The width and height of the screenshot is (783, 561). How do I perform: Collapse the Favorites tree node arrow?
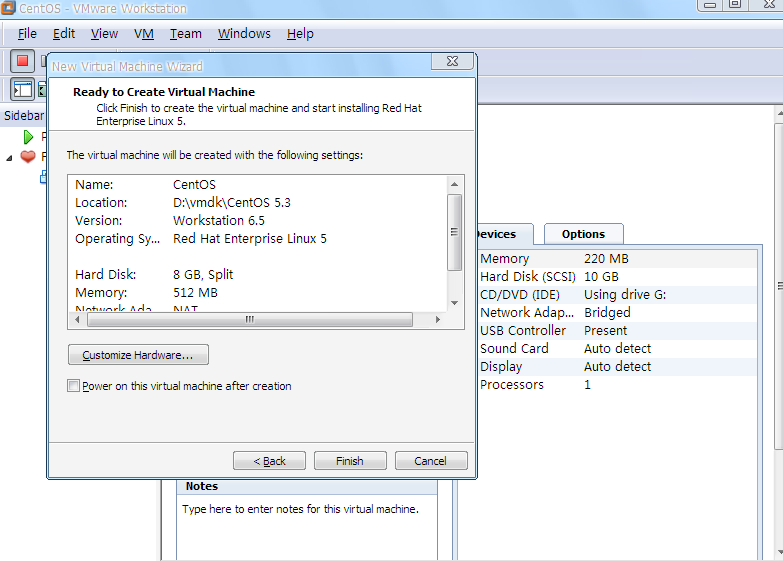pyautogui.click(x=9, y=158)
